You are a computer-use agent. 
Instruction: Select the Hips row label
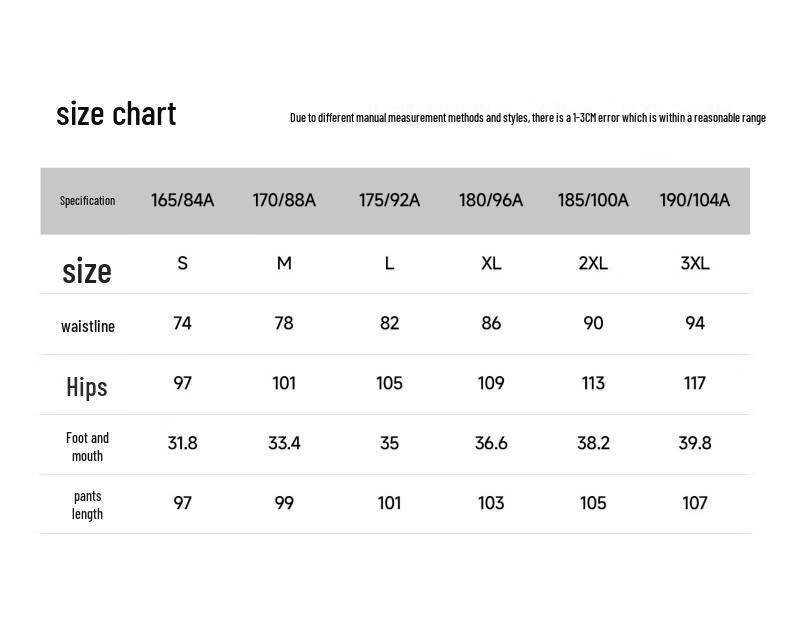point(87,387)
